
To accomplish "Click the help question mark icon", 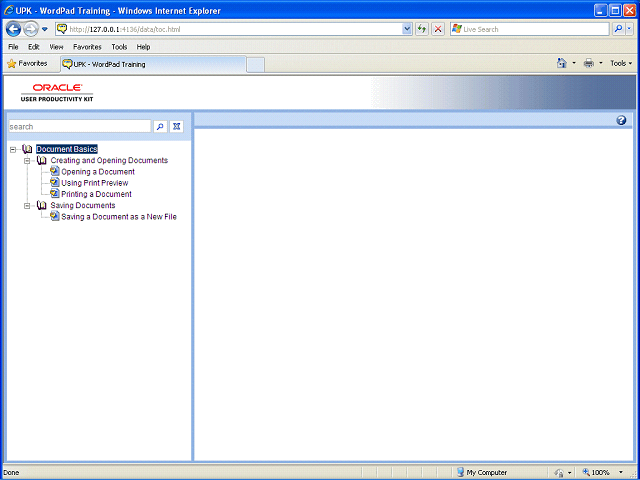I will pos(621,120).
